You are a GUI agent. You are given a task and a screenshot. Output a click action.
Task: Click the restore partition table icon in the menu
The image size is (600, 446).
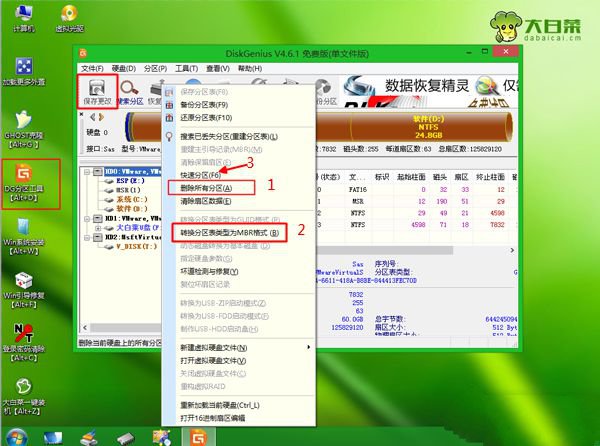pyautogui.click(x=169, y=118)
